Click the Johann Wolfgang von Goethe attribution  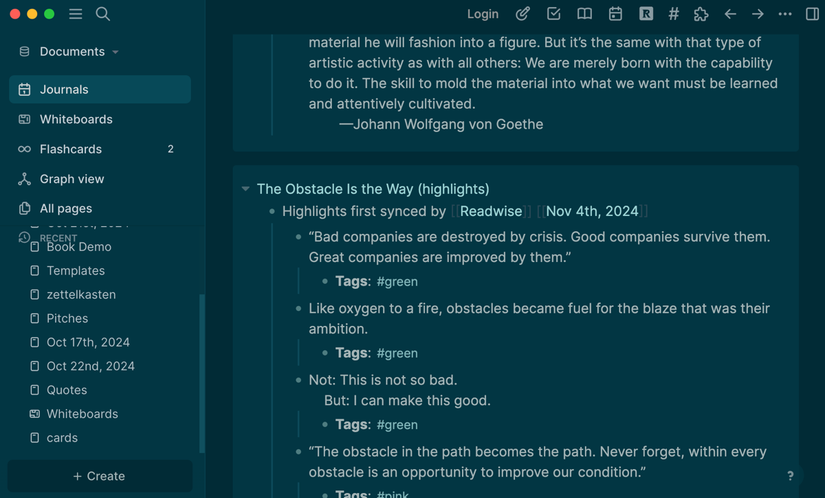coord(441,125)
